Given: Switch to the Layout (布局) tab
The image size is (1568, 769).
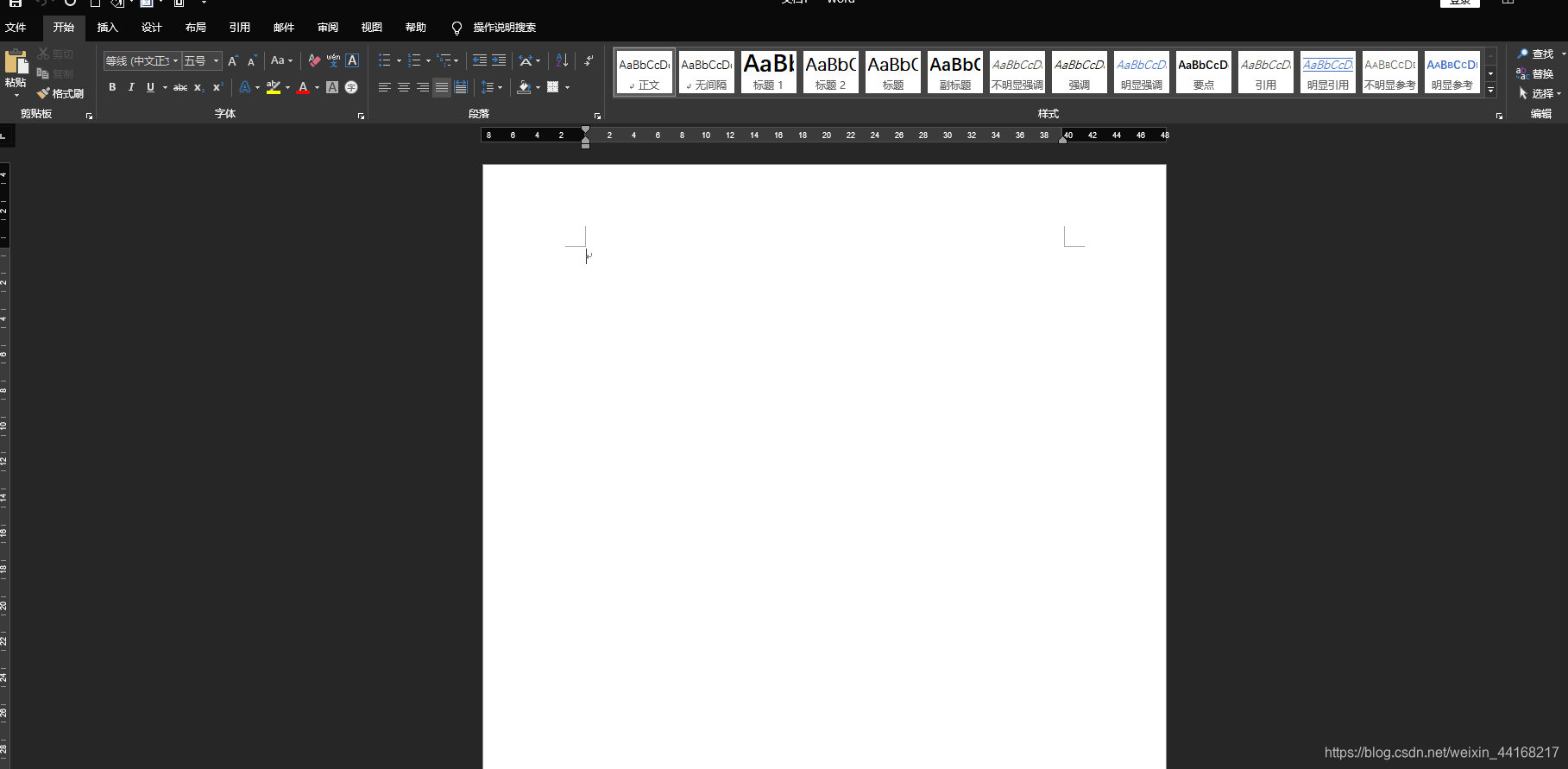Looking at the screenshot, I should pyautogui.click(x=195, y=28).
